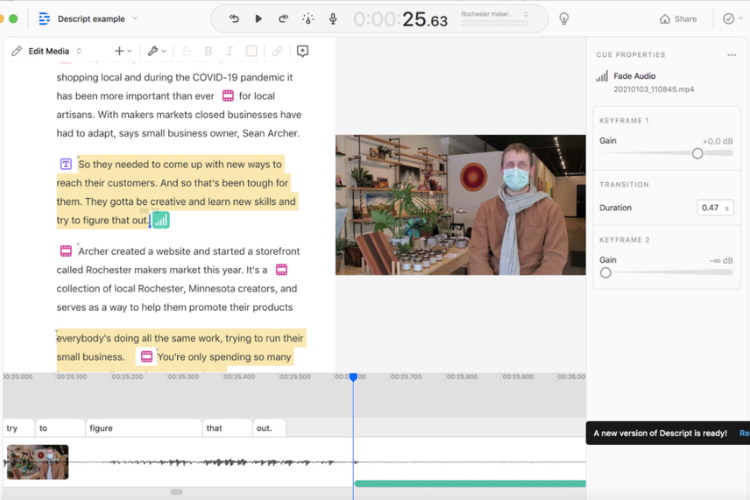Open the Rochester maker composition selector

(495, 17)
